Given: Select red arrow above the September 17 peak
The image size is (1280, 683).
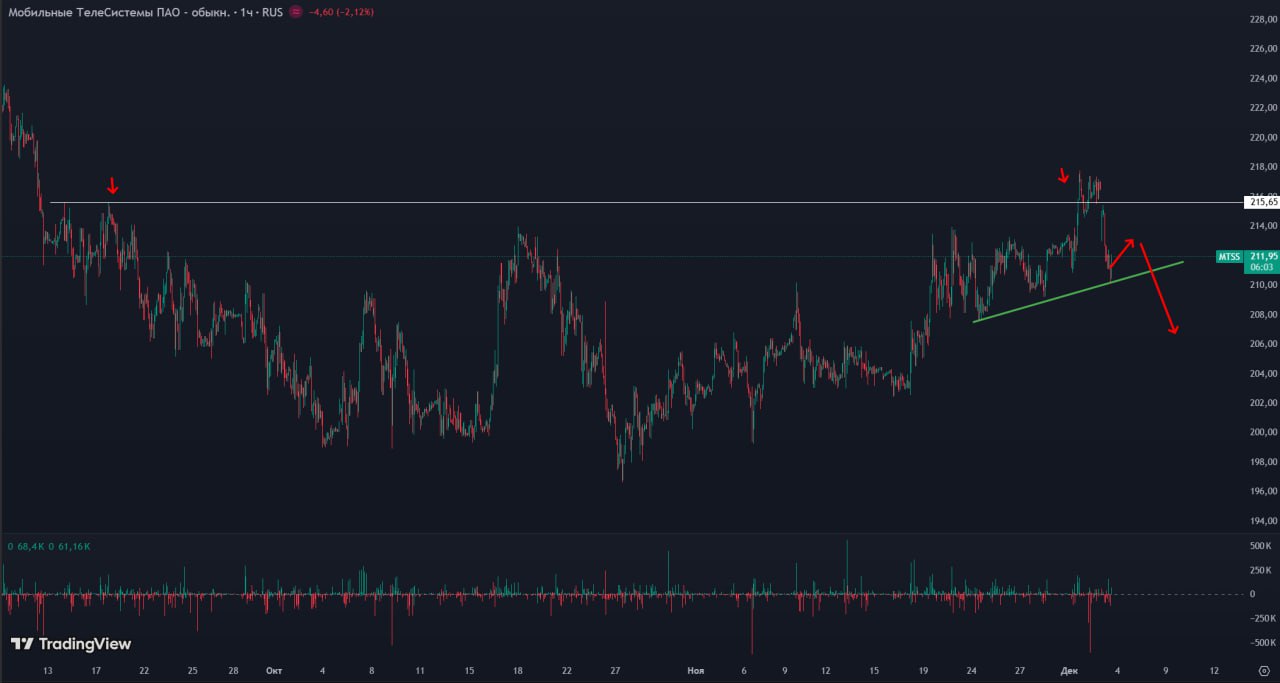Looking at the screenshot, I should point(113,186).
